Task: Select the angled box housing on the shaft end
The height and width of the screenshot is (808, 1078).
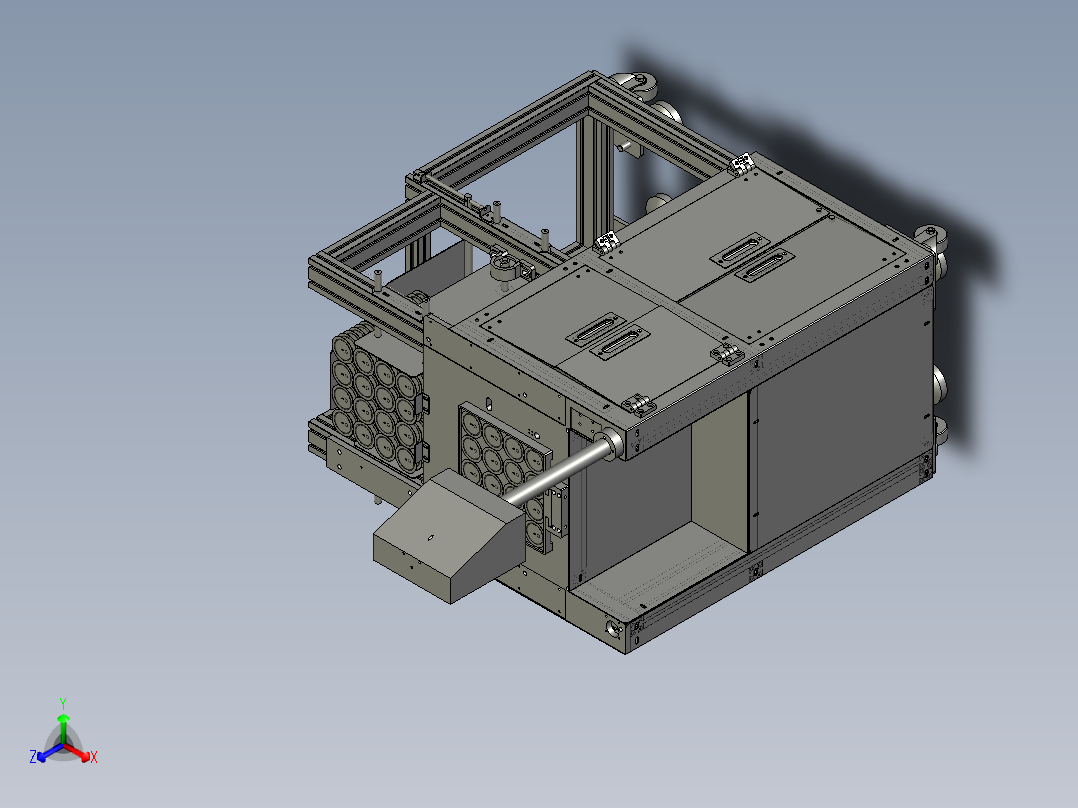Action: [x=450, y=538]
